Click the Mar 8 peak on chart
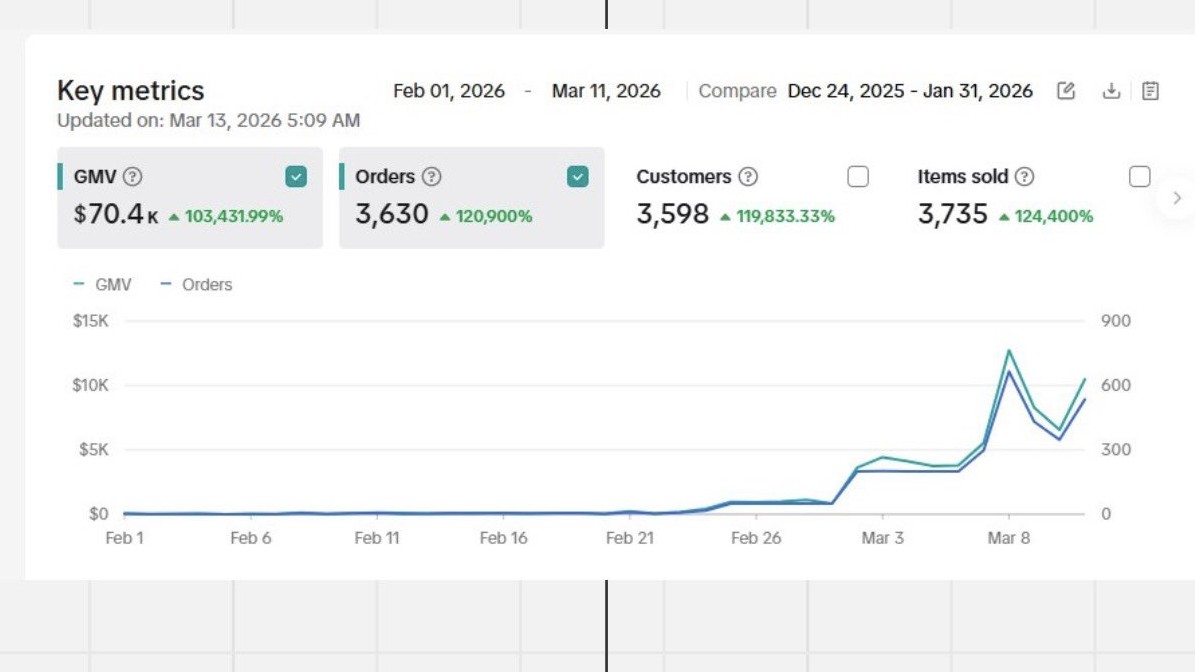This screenshot has width=1195, height=672. (1009, 352)
